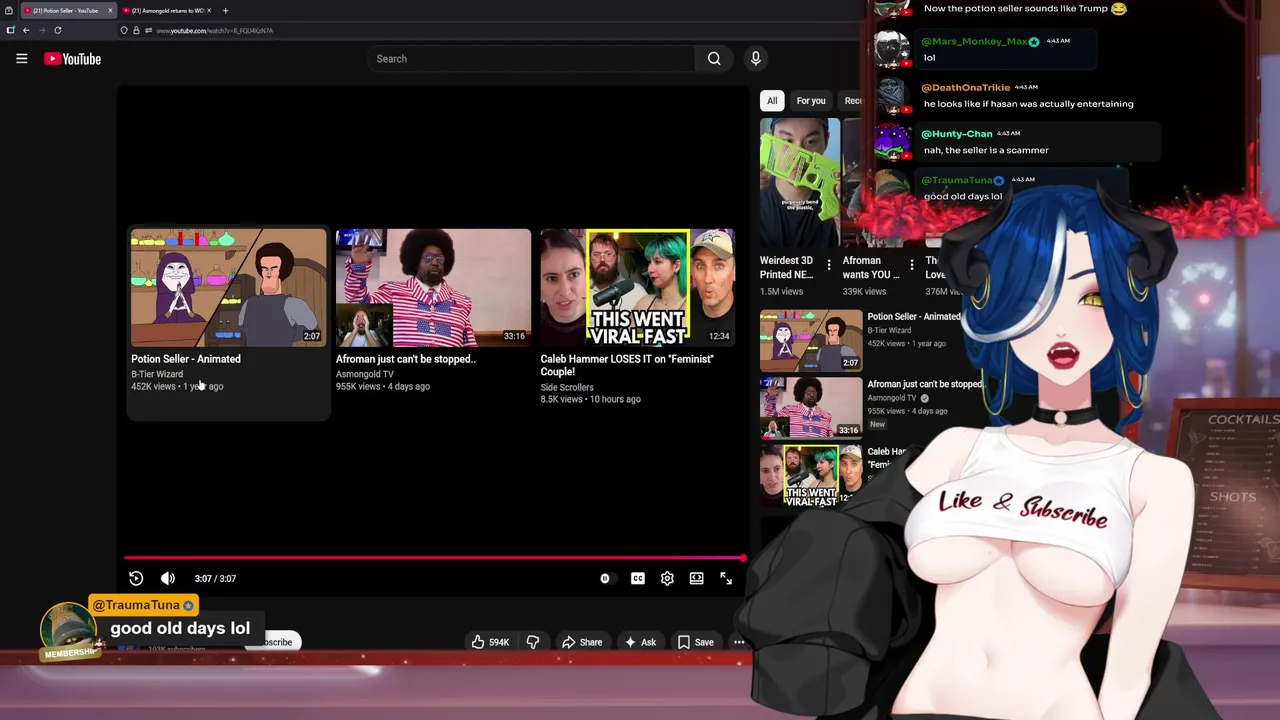
Task: Dislike the video
Action: [x=533, y=642]
